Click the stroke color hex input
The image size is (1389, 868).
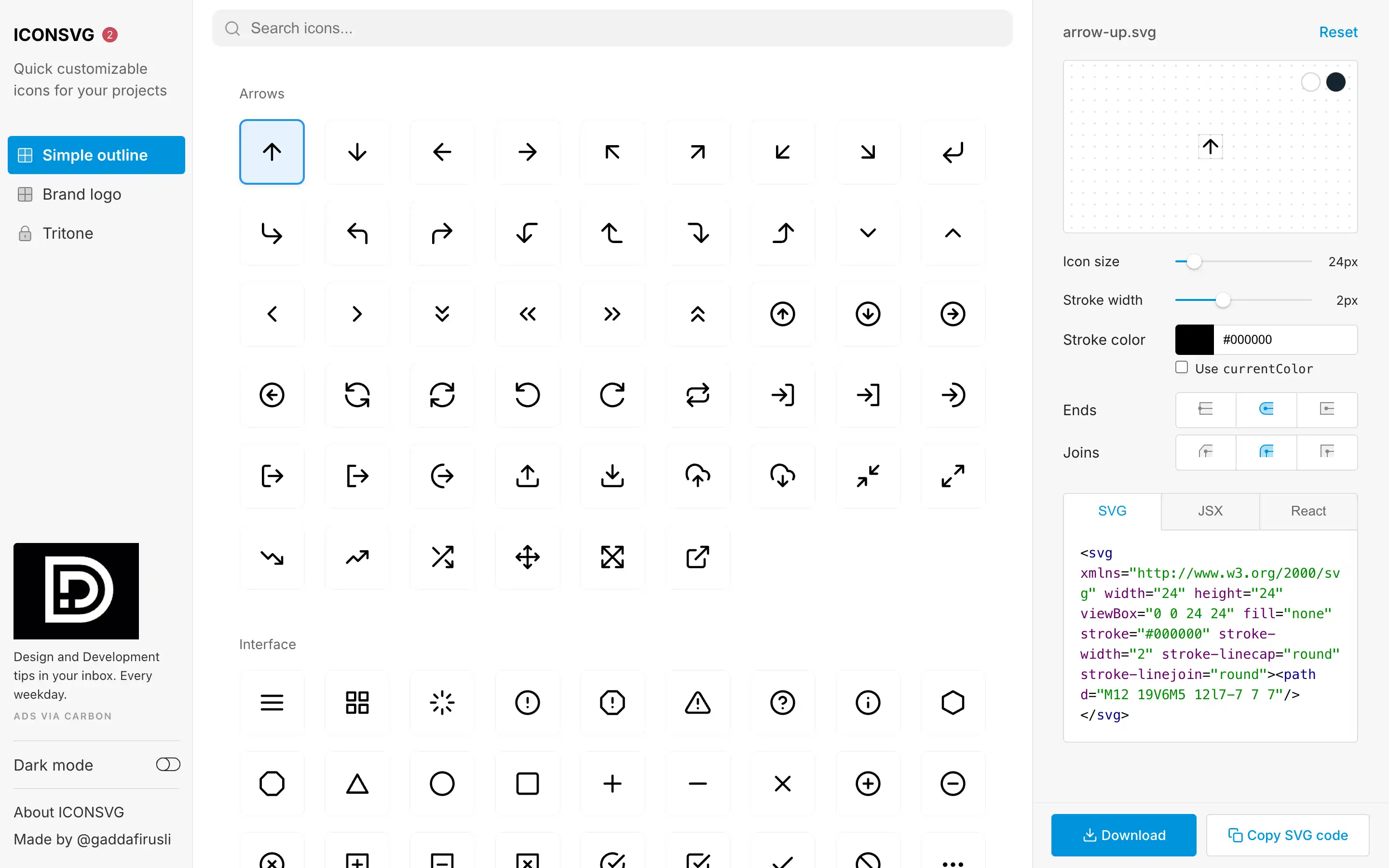coord(1285,339)
